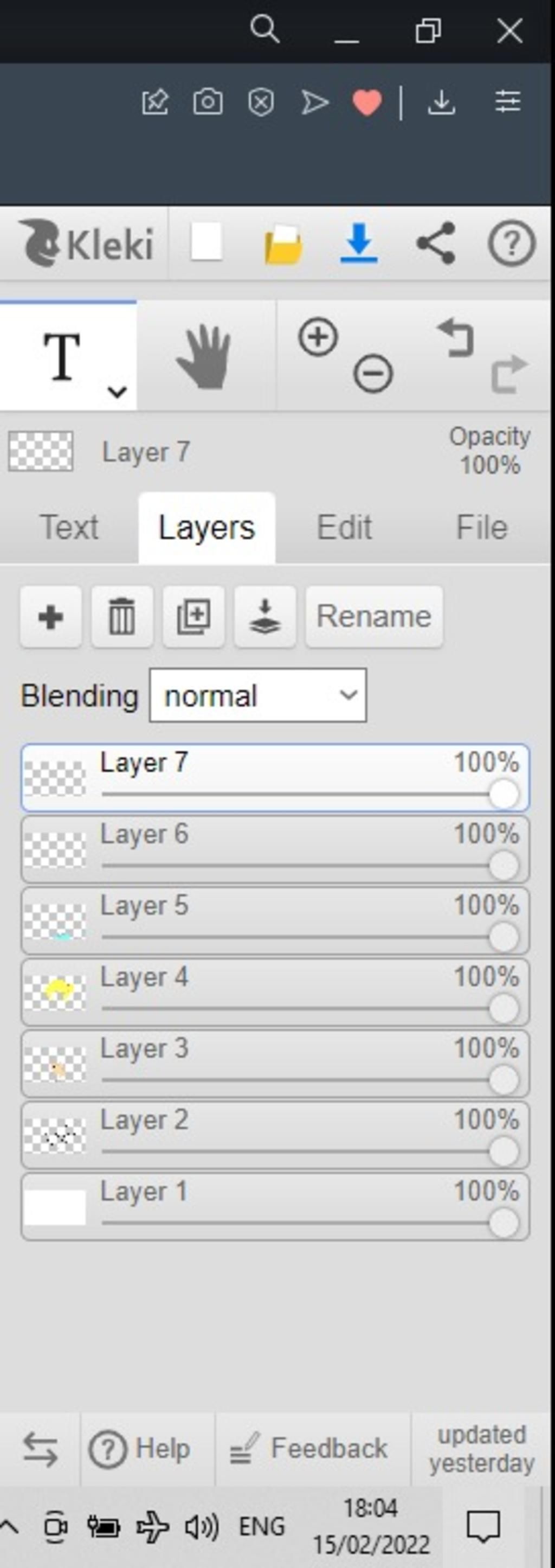Zoom out with the minus magnifier
The image size is (555, 1568).
[x=373, y=373]
